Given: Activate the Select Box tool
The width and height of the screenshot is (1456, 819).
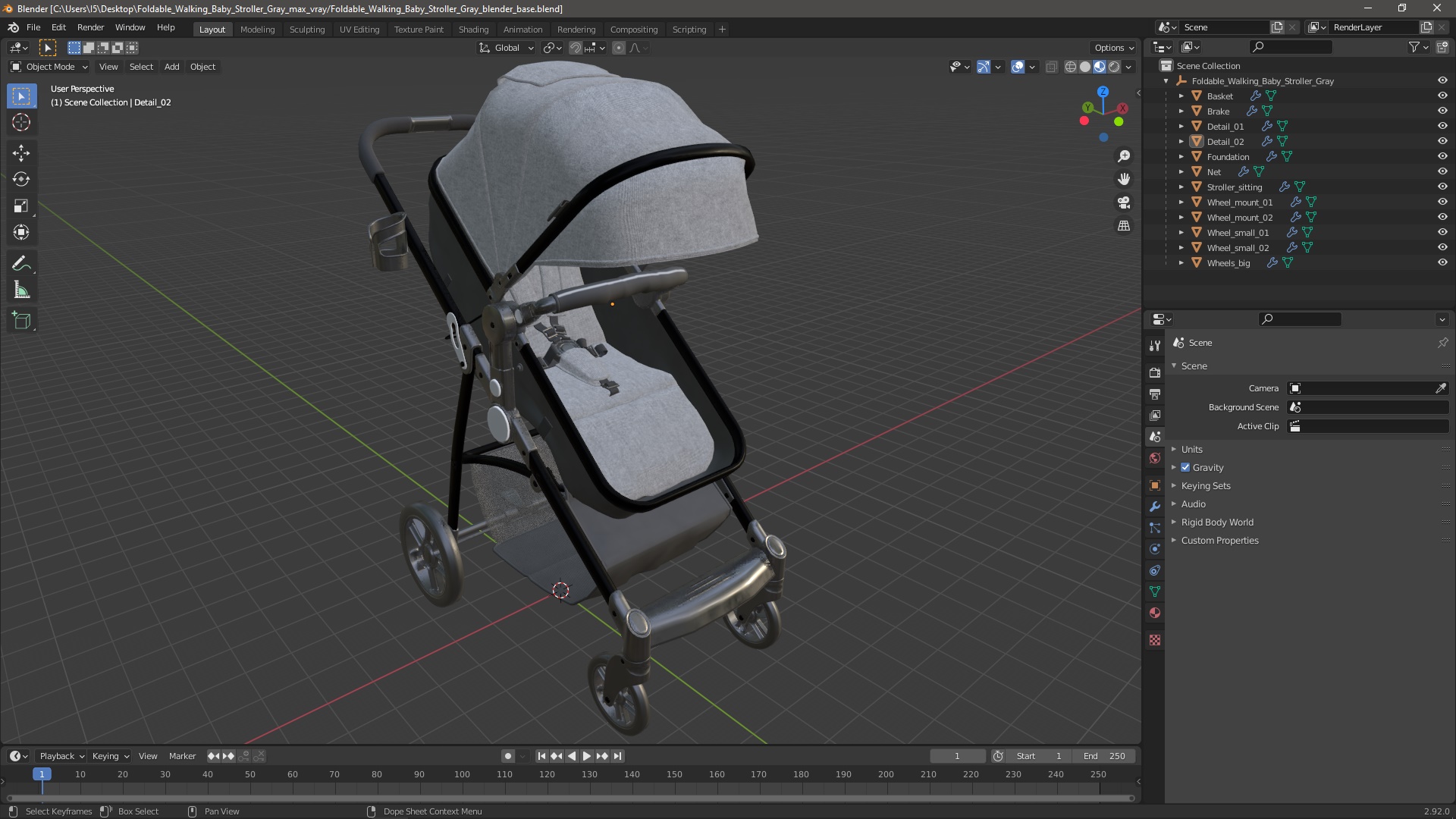Looking at the screenshot, I should click(21, 96).
